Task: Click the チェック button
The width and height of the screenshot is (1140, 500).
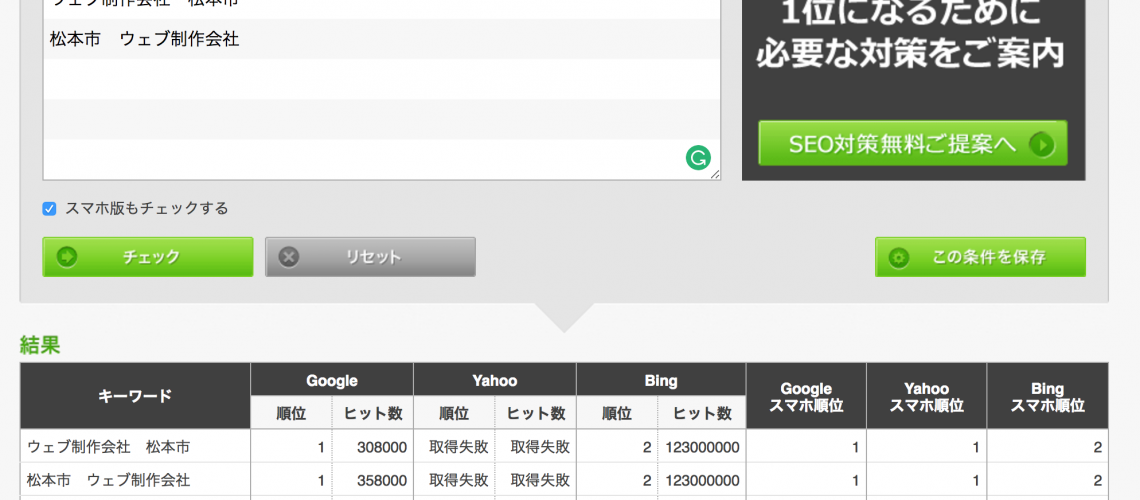Action: (x=148, y=257)
